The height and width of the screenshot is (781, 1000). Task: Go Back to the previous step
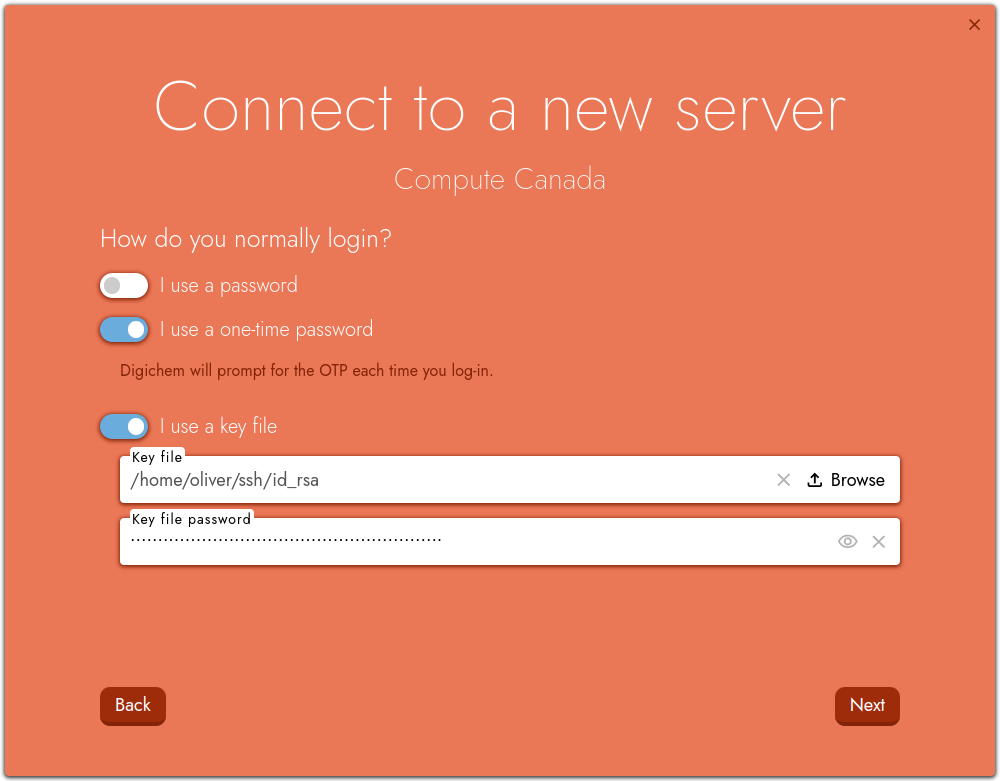click(132, 705)
